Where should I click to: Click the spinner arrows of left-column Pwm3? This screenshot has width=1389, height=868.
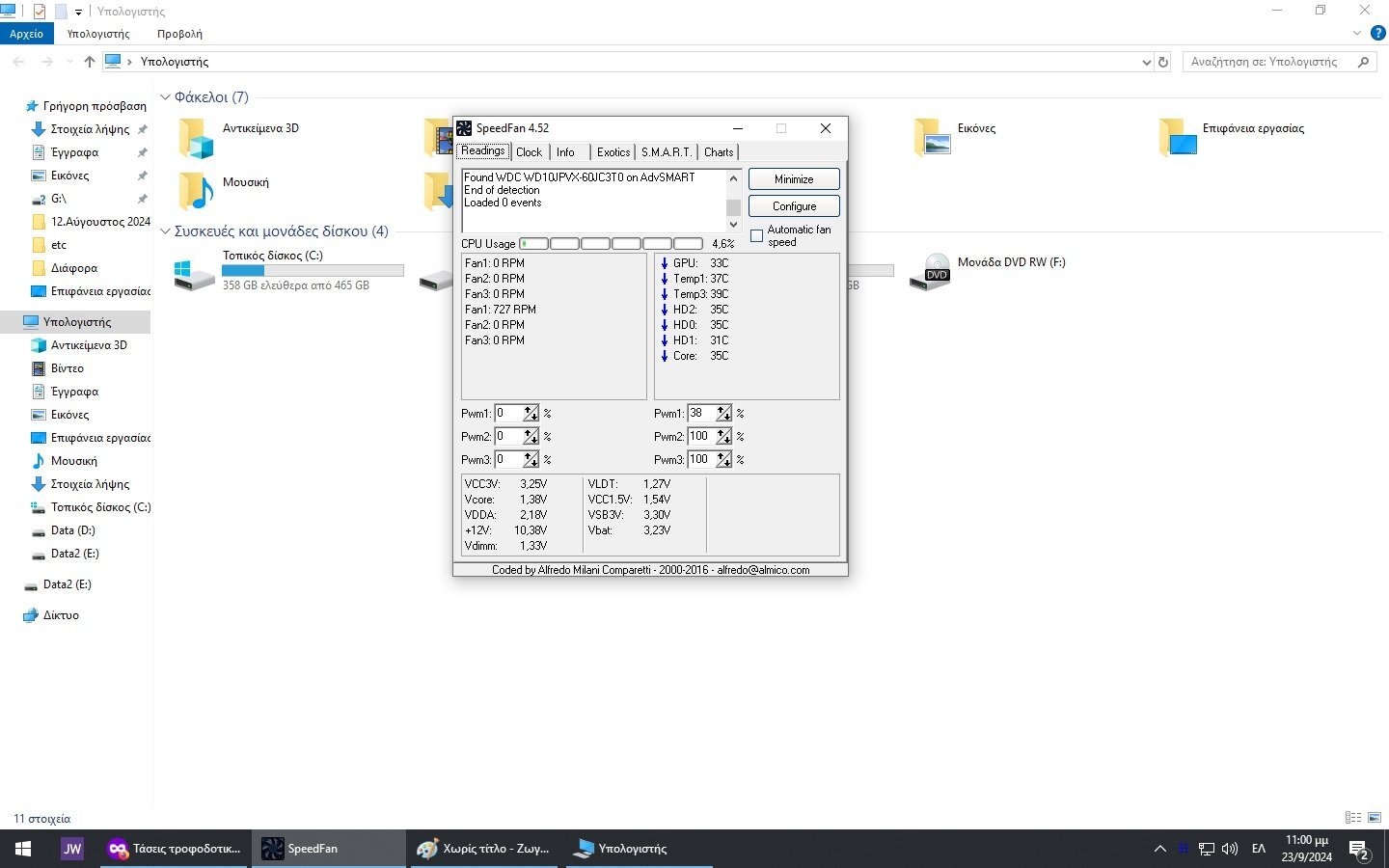click(x=531, y=459)
